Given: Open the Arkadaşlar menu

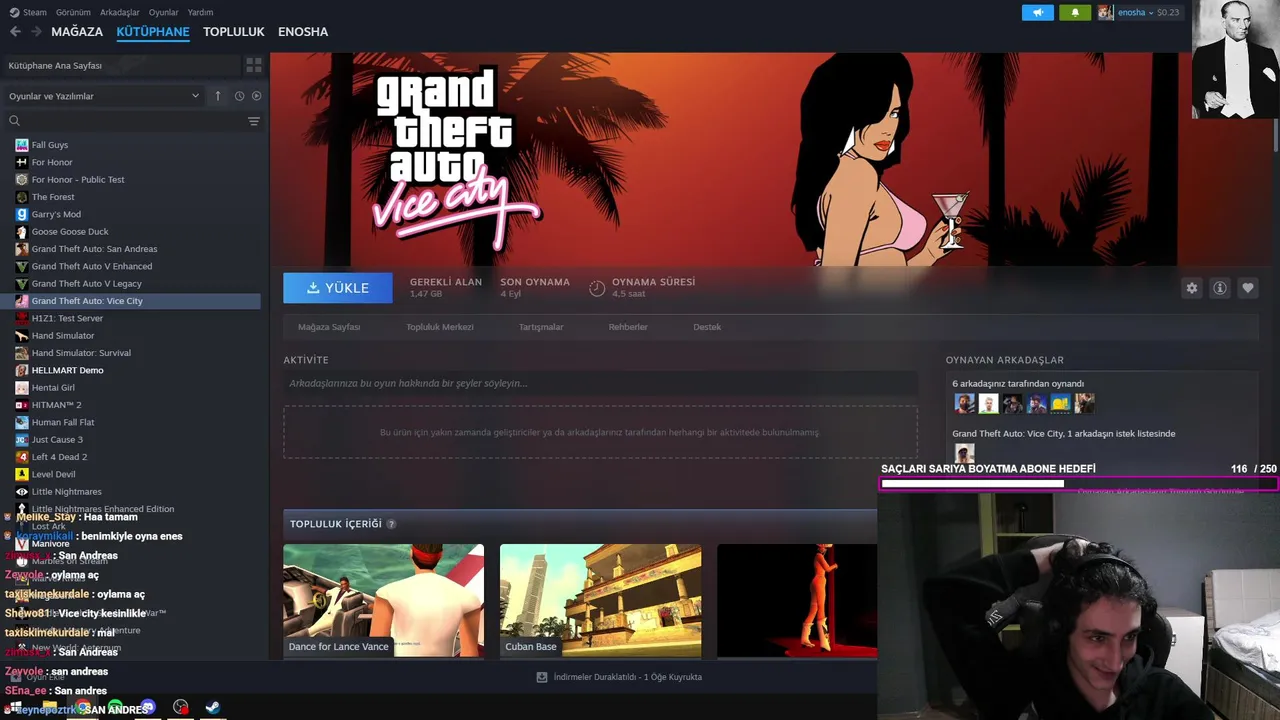Looking at the screenshot, I should tap(120, 12).
